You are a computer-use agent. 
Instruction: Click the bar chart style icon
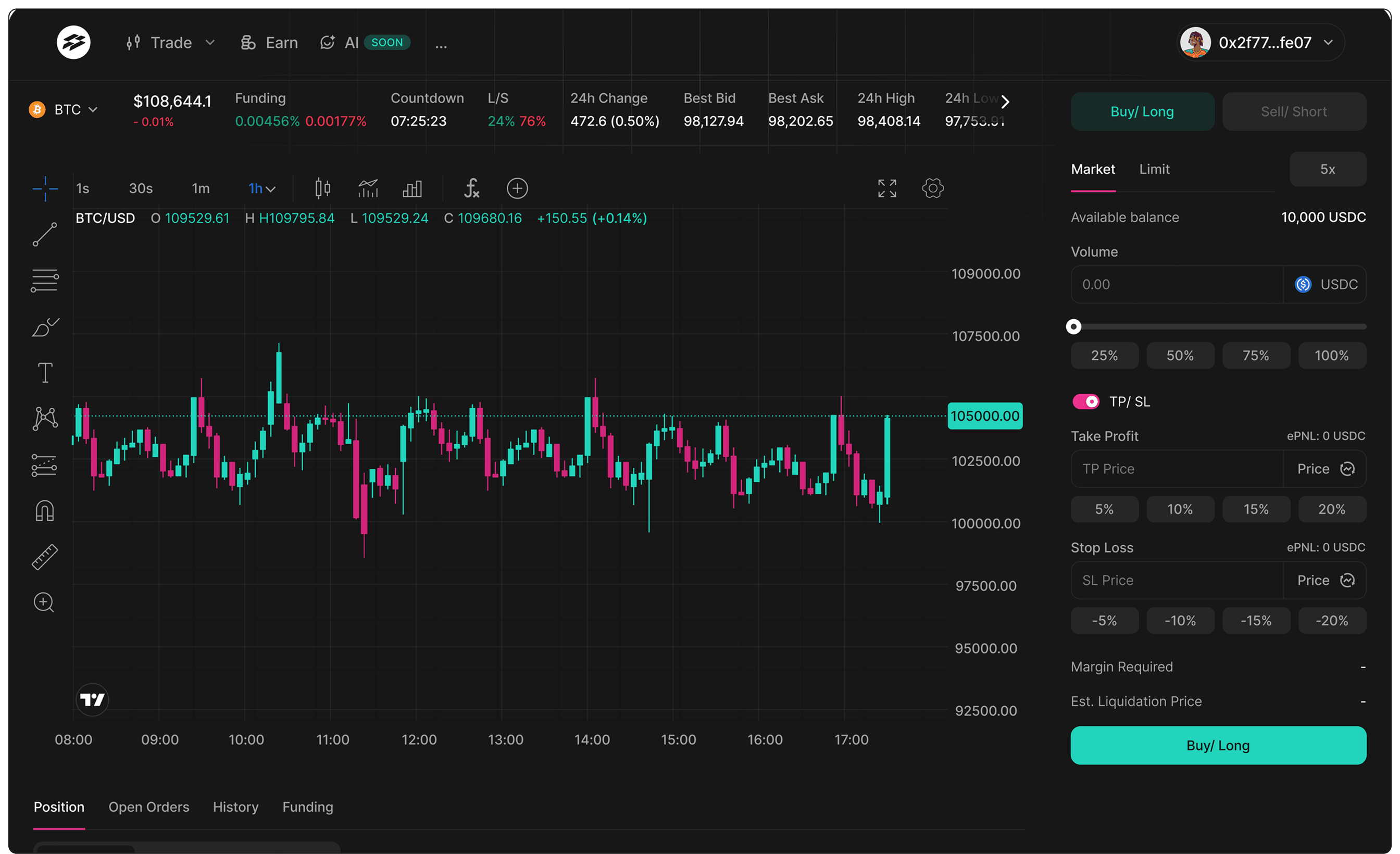click(x=413, y=189)
